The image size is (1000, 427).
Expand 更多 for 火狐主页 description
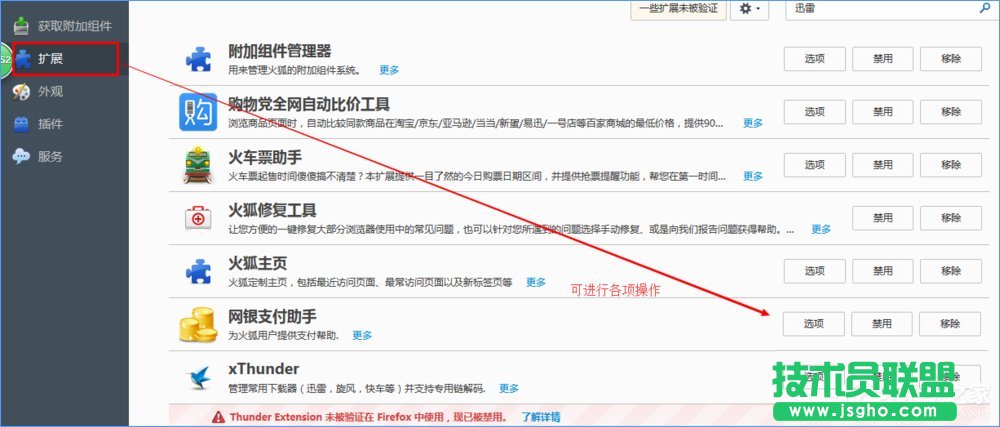tap(536, 282)
